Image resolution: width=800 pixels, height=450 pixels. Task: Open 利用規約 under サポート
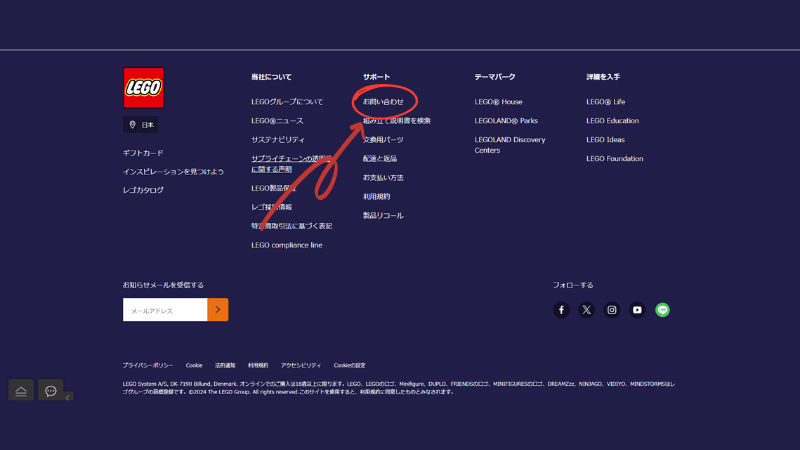click(377, 196)
